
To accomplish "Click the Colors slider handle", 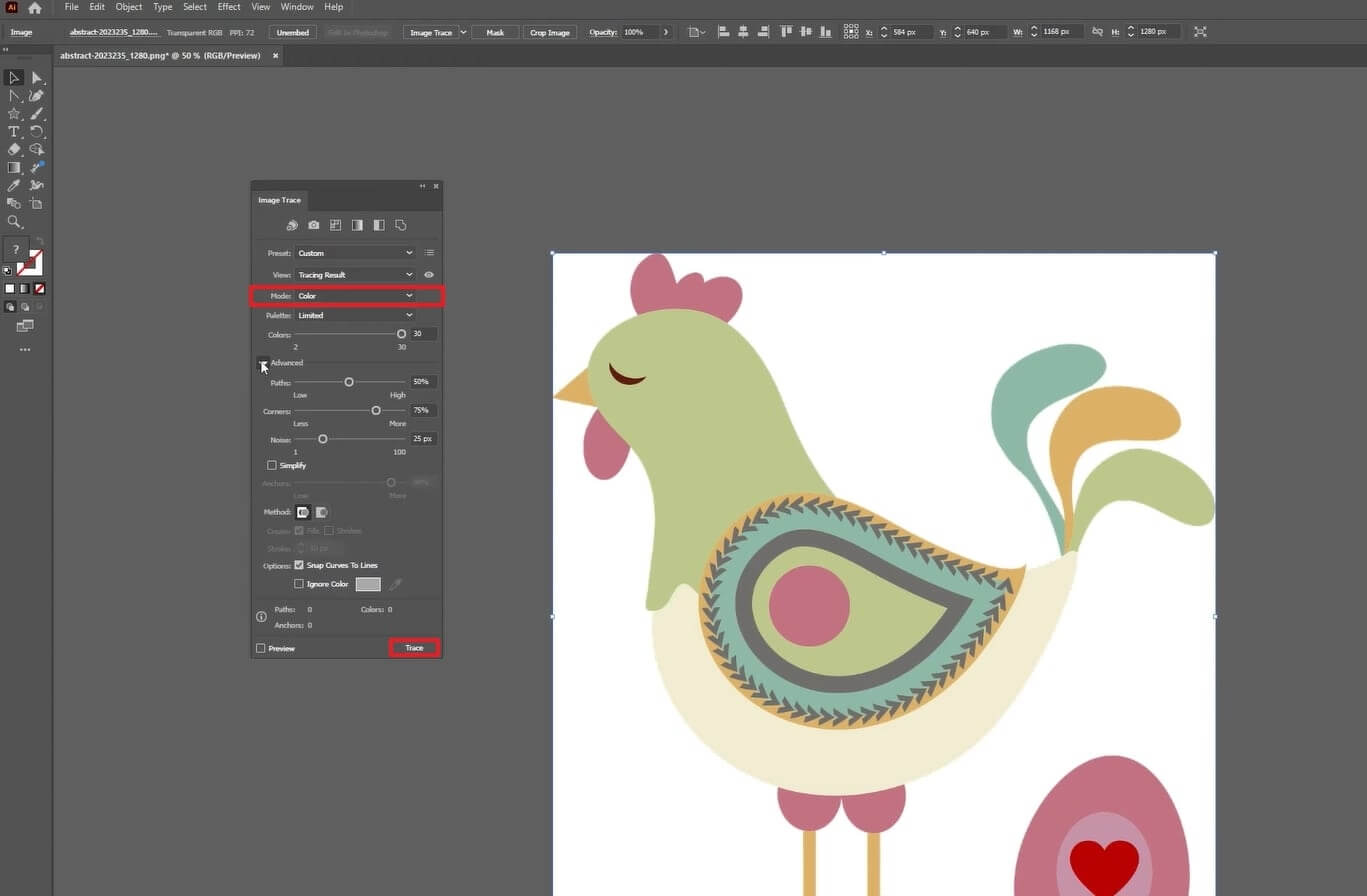I will coord(401,334).
